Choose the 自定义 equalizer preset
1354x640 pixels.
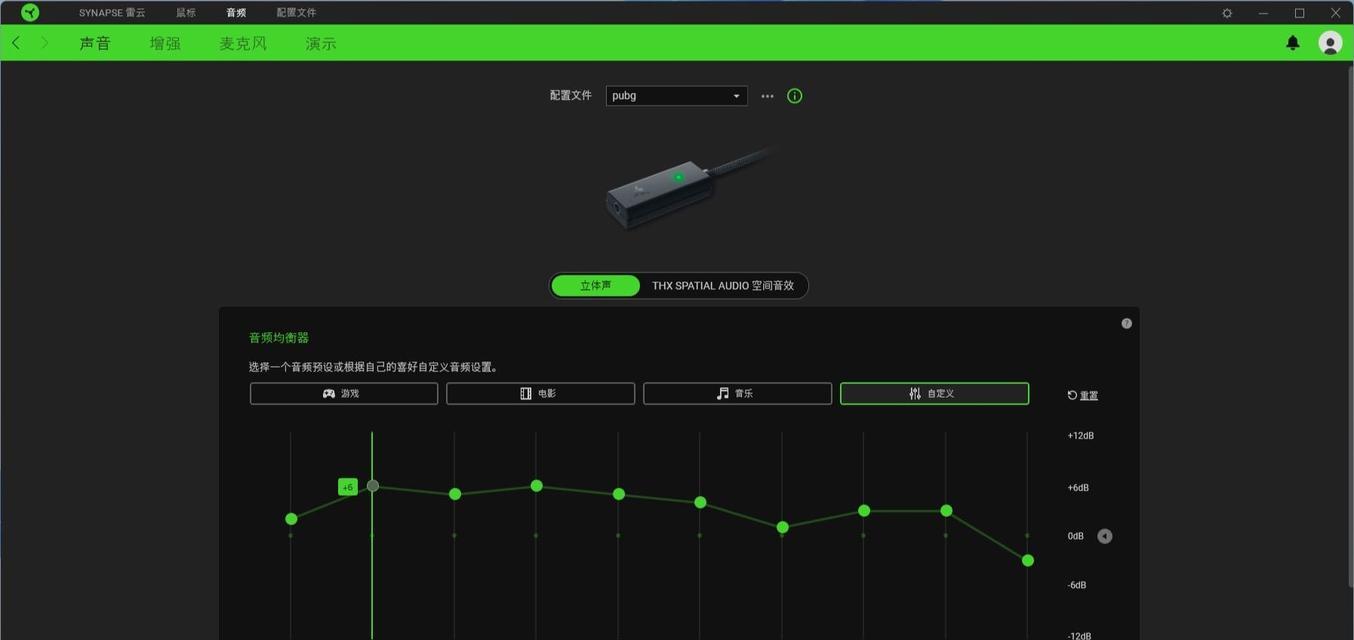pyautogui.click(x=934, y=394)
